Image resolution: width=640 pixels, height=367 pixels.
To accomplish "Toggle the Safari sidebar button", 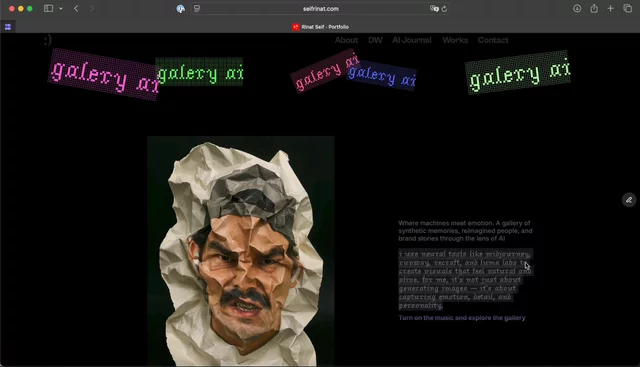I will click(x=48, y=9).
